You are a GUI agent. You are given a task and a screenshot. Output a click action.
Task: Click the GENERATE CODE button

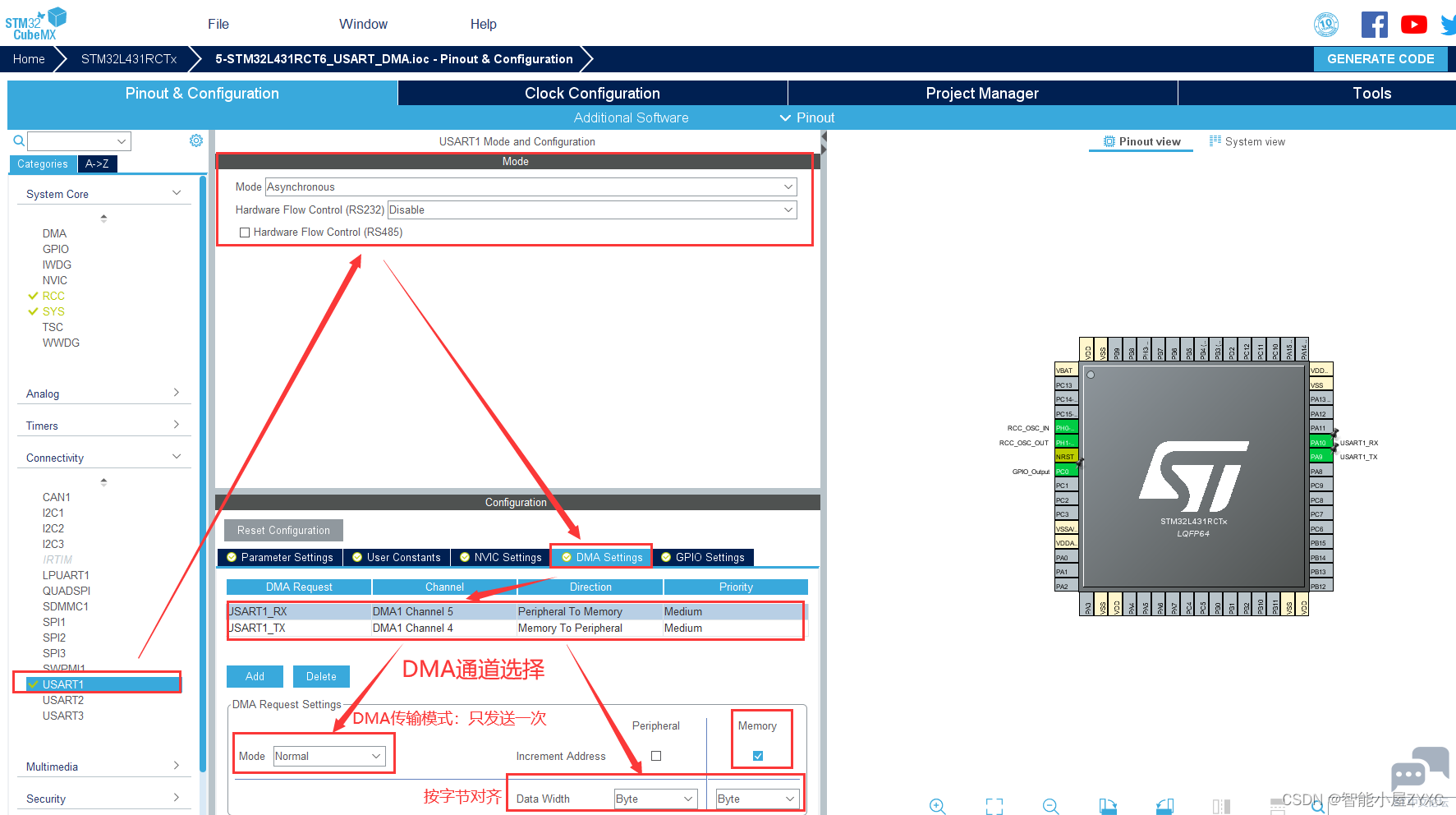[x=1380, y=59]
